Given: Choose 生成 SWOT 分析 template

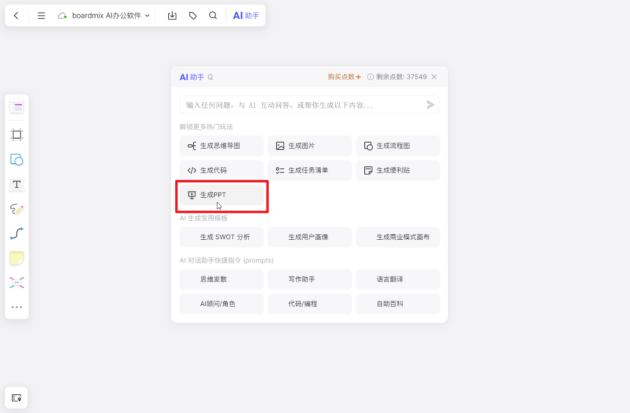Looking at the screenshot, I should point(221,237).
